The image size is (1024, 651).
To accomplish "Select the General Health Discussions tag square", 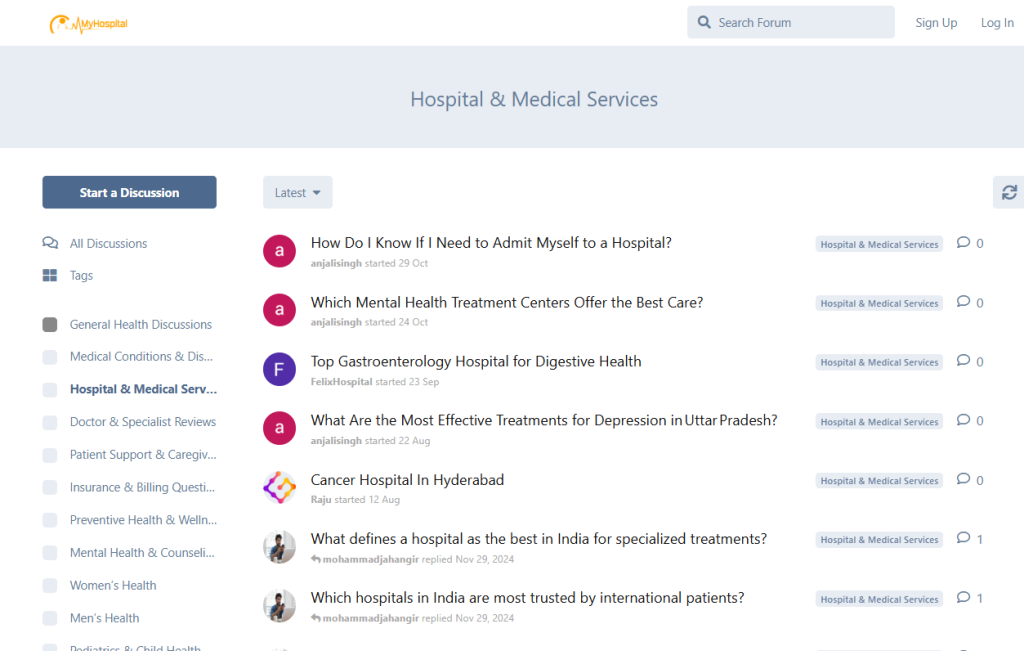I will point(50,324).
